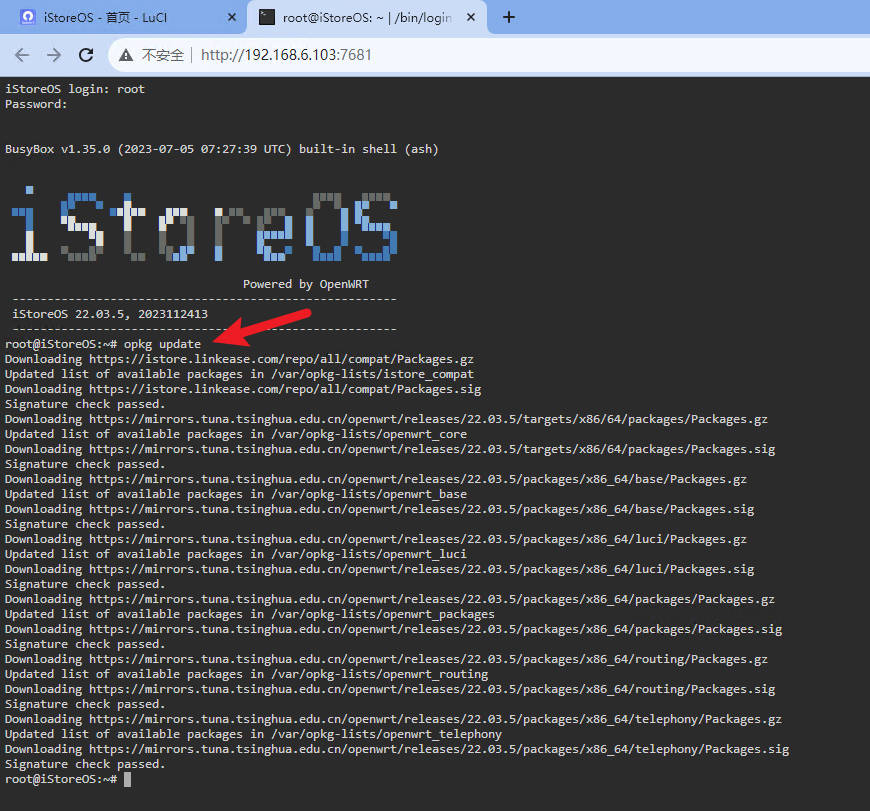
Task: Click the '/var/opkg-lists/openwrt_packages' updated line
Action: pyautogui.click(x=250, y=614)
